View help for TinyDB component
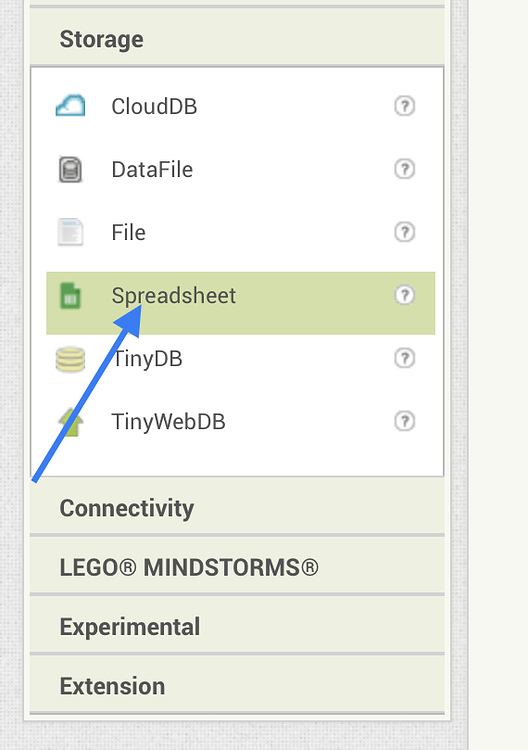 405,358
